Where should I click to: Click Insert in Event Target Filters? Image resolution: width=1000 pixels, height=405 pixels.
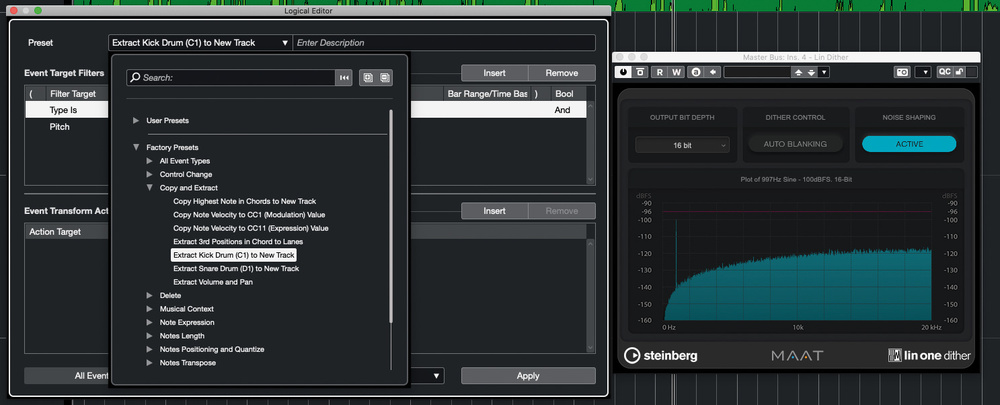point(494,73)
